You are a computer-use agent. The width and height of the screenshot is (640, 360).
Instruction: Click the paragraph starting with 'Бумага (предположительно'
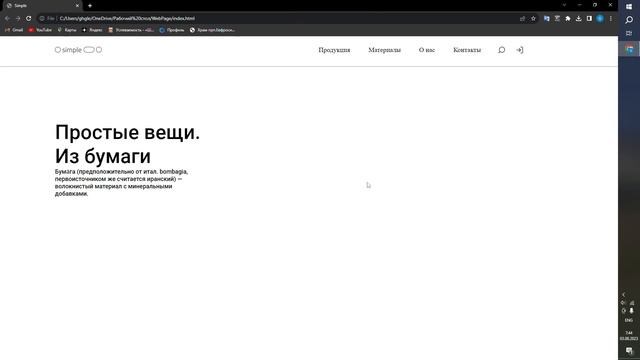pos(122,182)
